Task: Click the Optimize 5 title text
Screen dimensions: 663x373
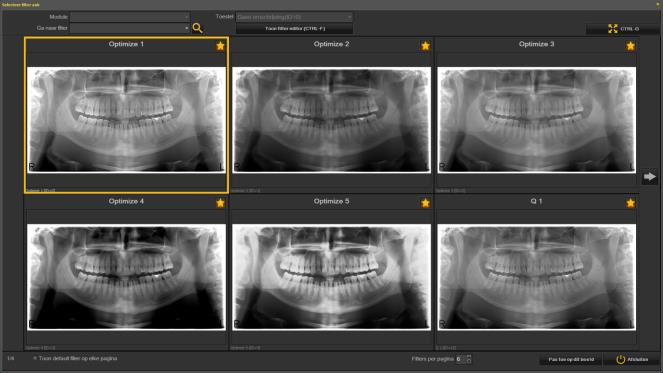Action: click(332, 201)
